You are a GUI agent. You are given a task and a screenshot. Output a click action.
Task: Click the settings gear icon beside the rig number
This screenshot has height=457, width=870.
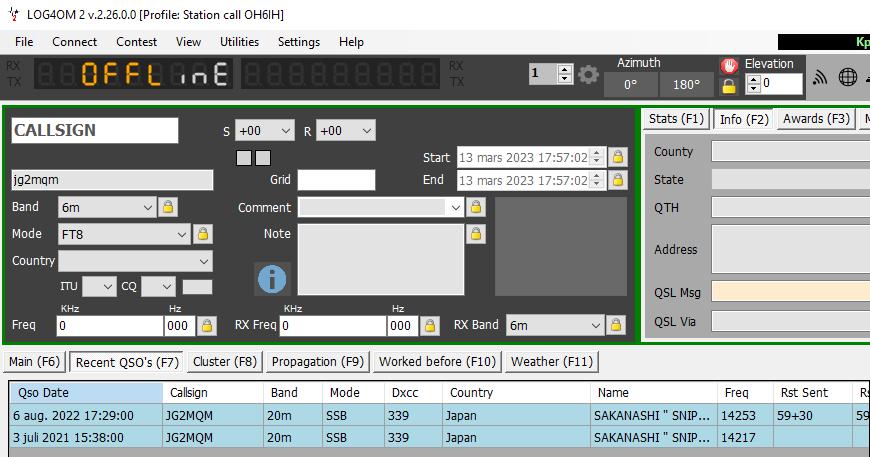click(x=588, y=74)
